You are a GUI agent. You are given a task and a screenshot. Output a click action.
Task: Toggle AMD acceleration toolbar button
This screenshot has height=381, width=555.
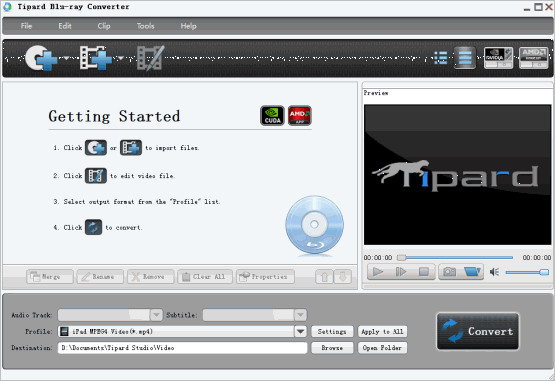tap(533, 58)
